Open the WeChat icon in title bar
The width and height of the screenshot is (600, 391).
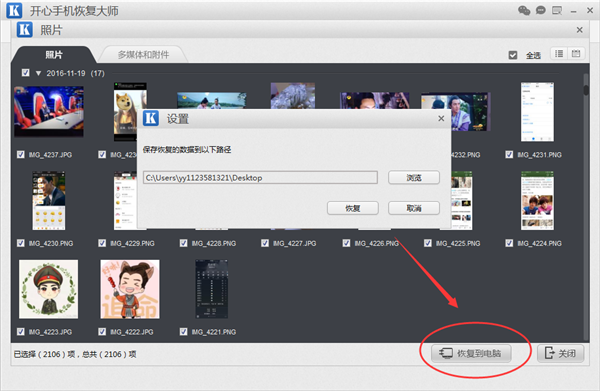click(x=524, y=10)
